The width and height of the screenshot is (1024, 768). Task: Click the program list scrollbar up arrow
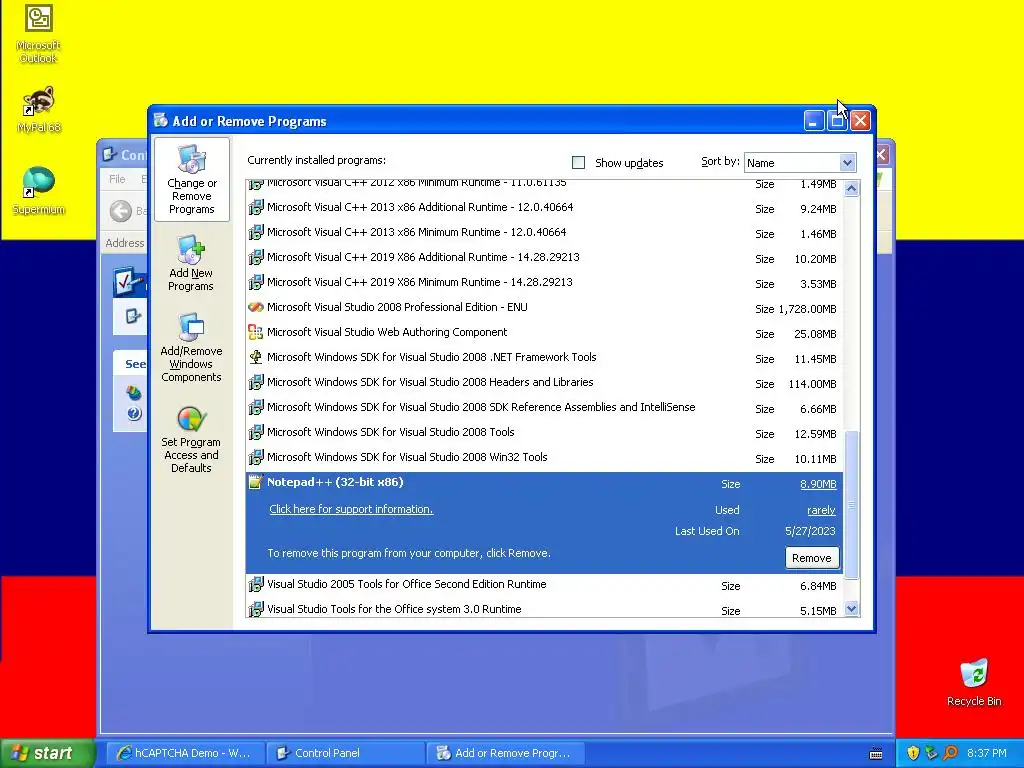point(851,189)
